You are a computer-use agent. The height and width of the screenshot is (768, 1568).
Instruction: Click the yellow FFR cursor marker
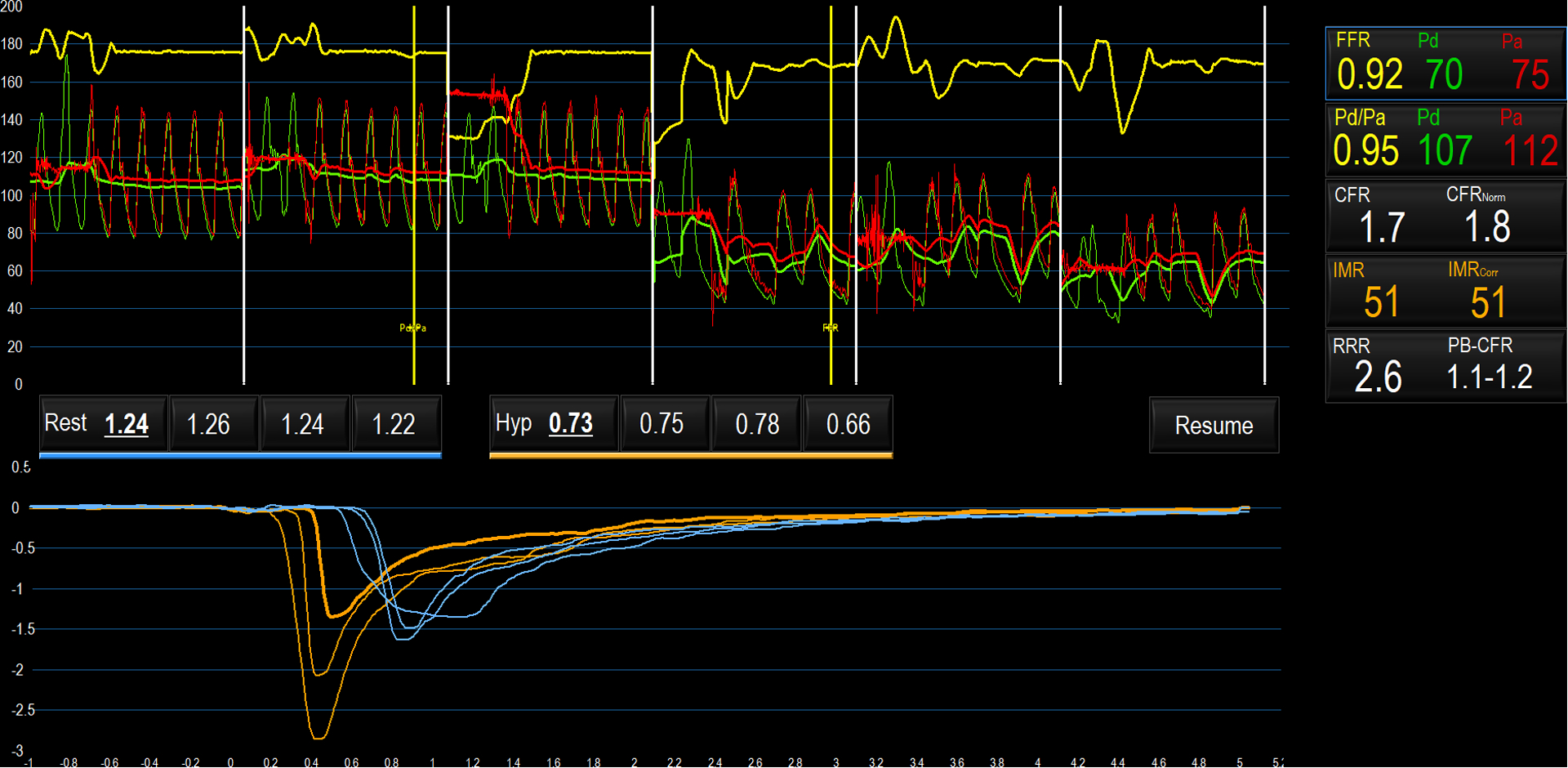(x=831, y=328)
